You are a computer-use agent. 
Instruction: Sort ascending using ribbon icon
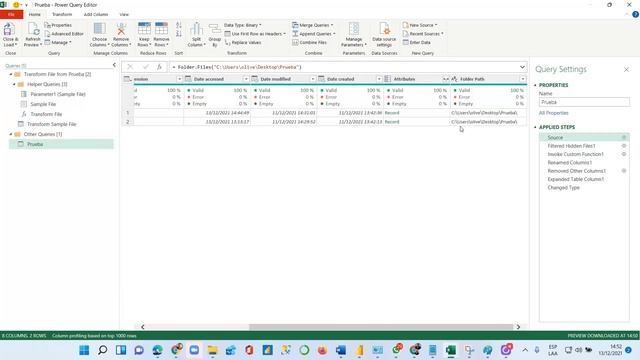179,25
